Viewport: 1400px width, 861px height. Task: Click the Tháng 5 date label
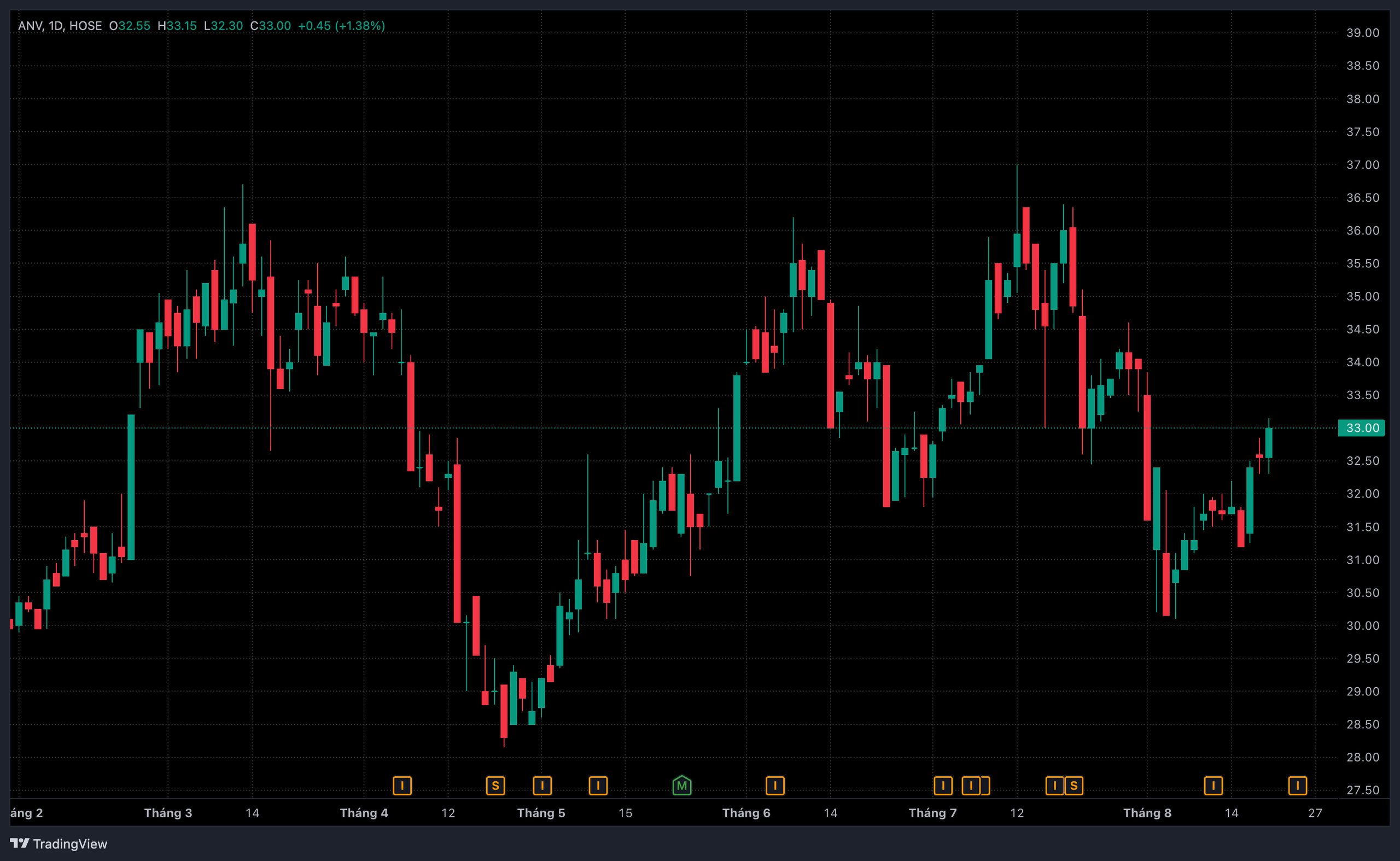pos(541,812)
